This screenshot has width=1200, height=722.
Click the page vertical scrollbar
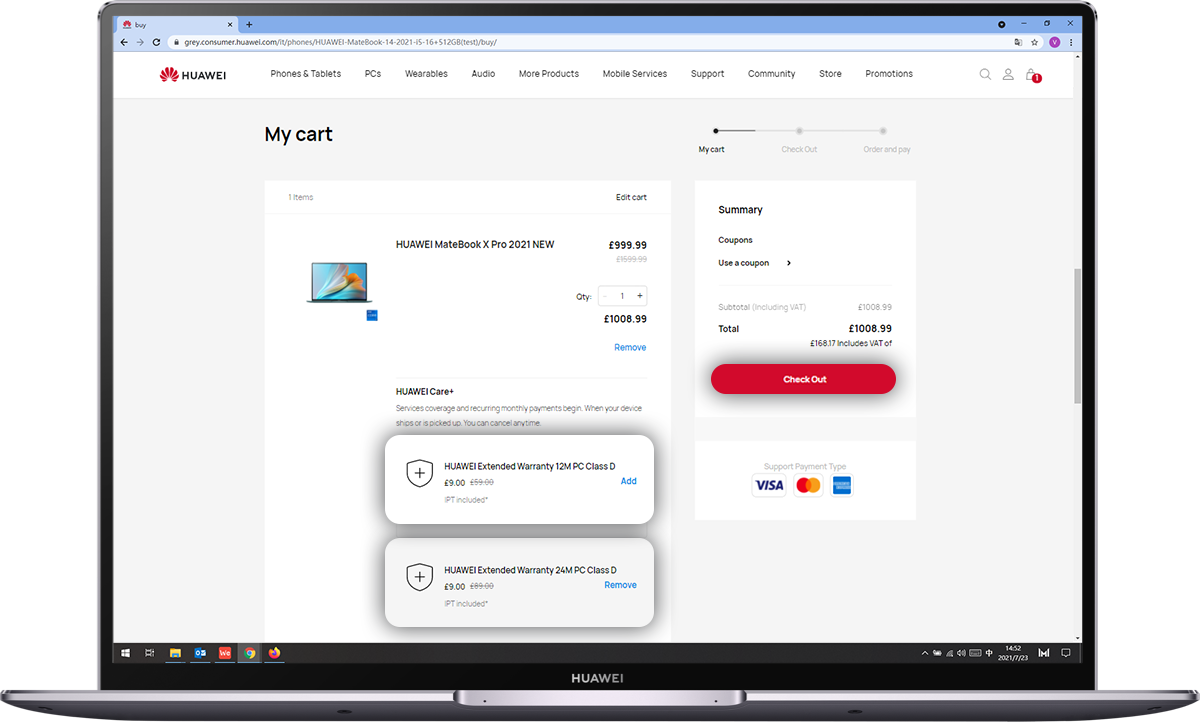coord(1076,335)
